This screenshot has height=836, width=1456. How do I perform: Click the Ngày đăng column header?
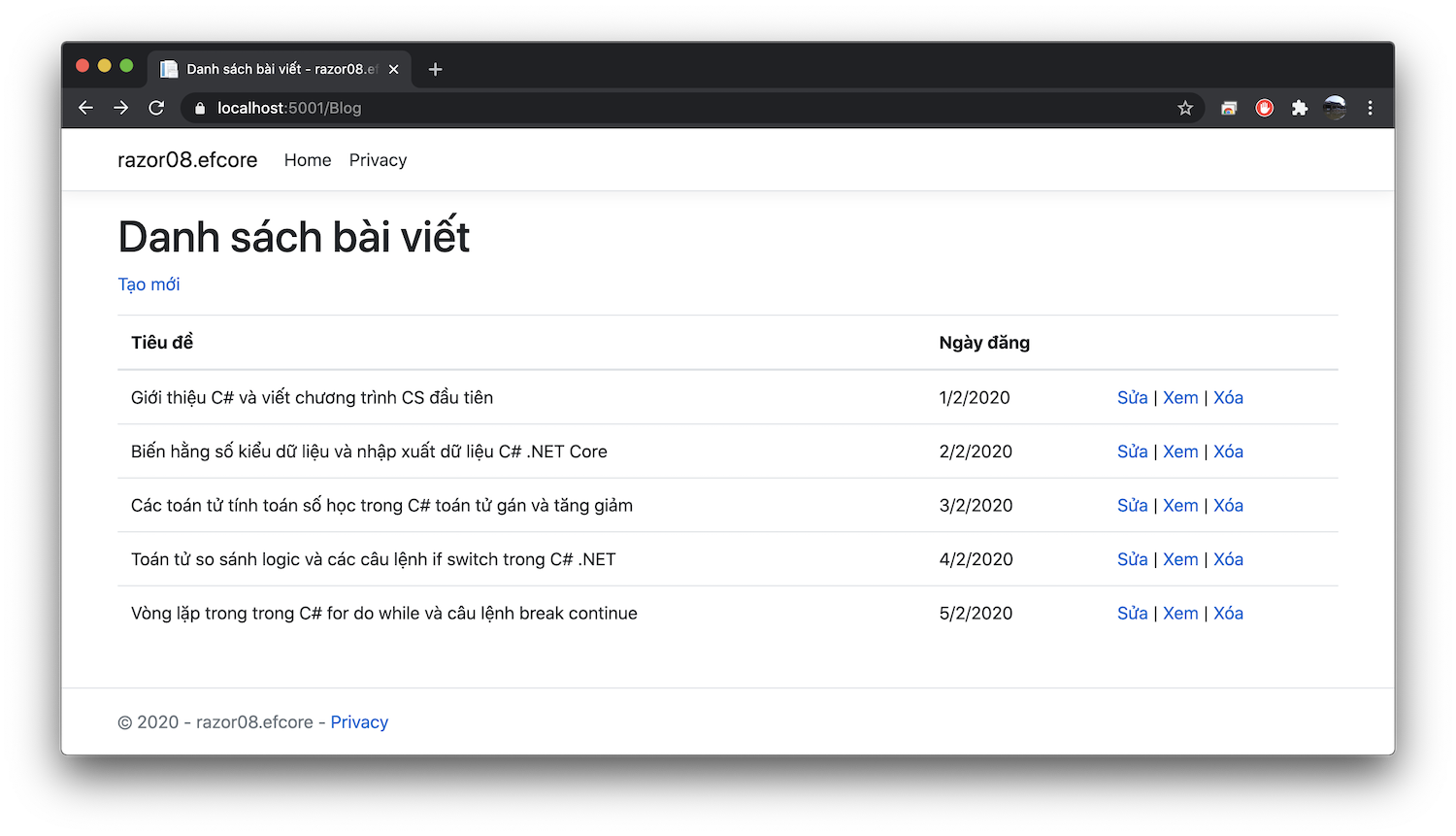point(984,343)
